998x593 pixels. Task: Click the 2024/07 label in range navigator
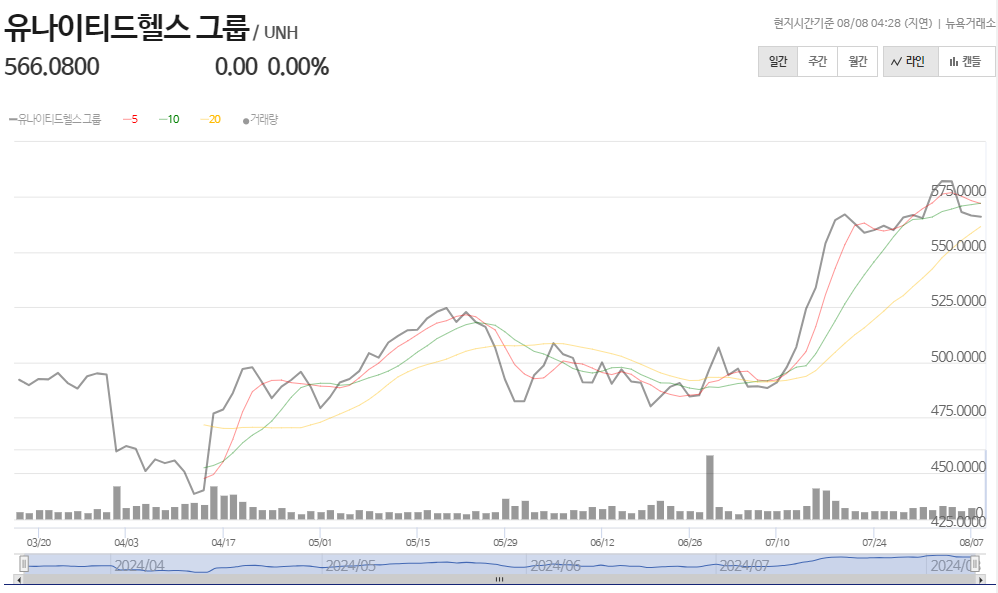click(744, 566)
